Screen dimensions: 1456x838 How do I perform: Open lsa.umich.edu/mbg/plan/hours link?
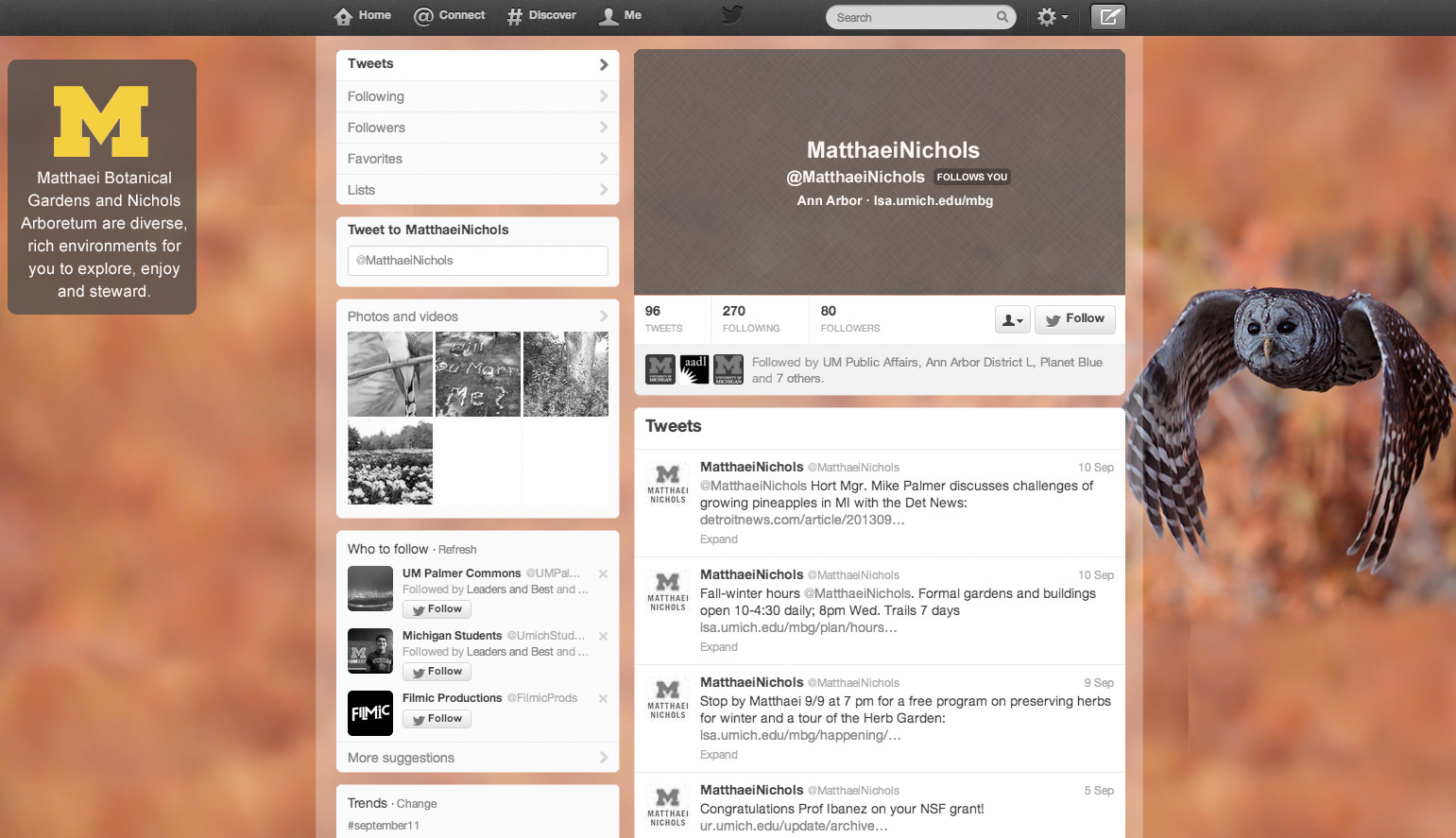(x=798, y=627)
